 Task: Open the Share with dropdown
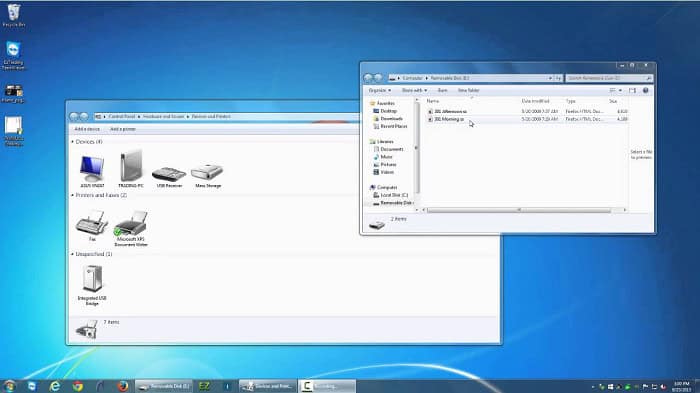coord(414,90)
